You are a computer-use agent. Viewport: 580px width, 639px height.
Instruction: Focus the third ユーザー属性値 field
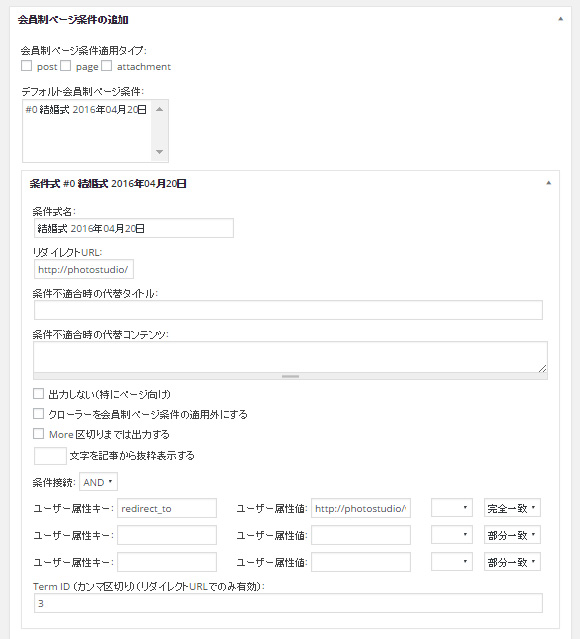click(361, 562)
